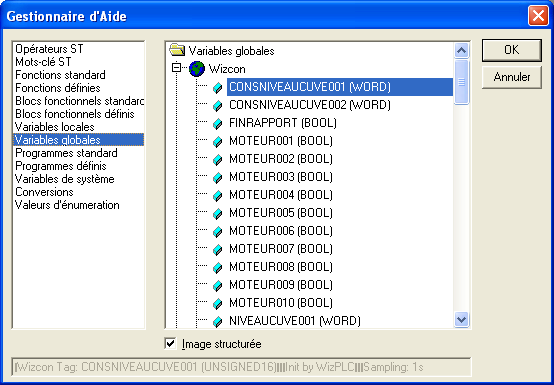Select Fonctions standard category
554x385 pixels.
[x=60, y=75]
